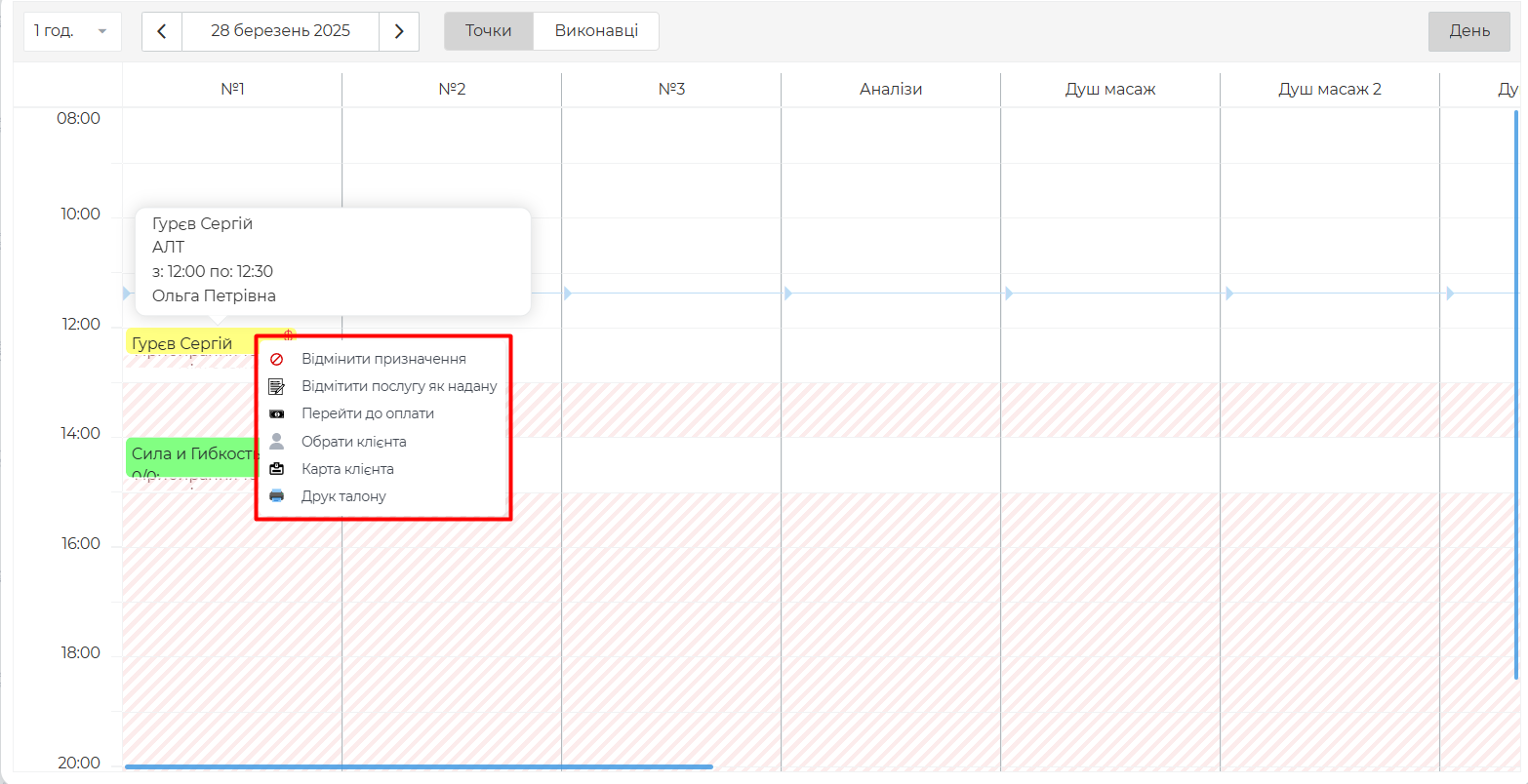Click the printer icon for ticket printing
Viewport: 1528px width, 784px height.
(276, 496)
